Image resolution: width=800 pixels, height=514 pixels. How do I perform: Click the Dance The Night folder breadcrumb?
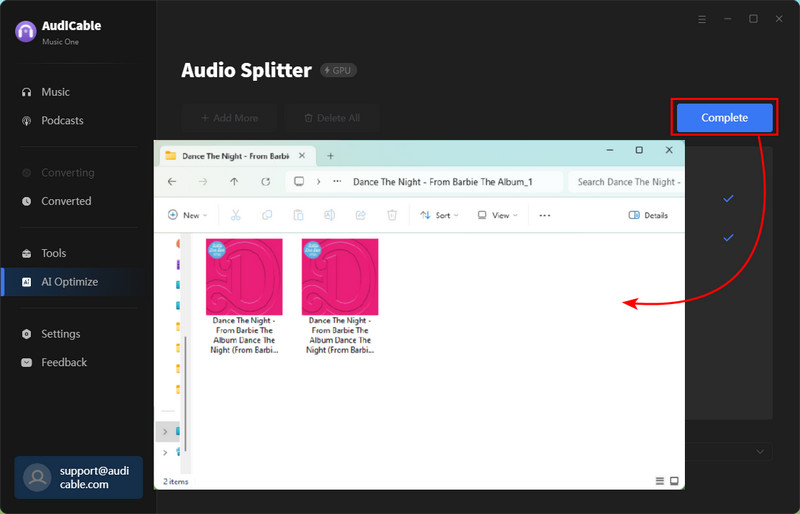tap(442, 182)
